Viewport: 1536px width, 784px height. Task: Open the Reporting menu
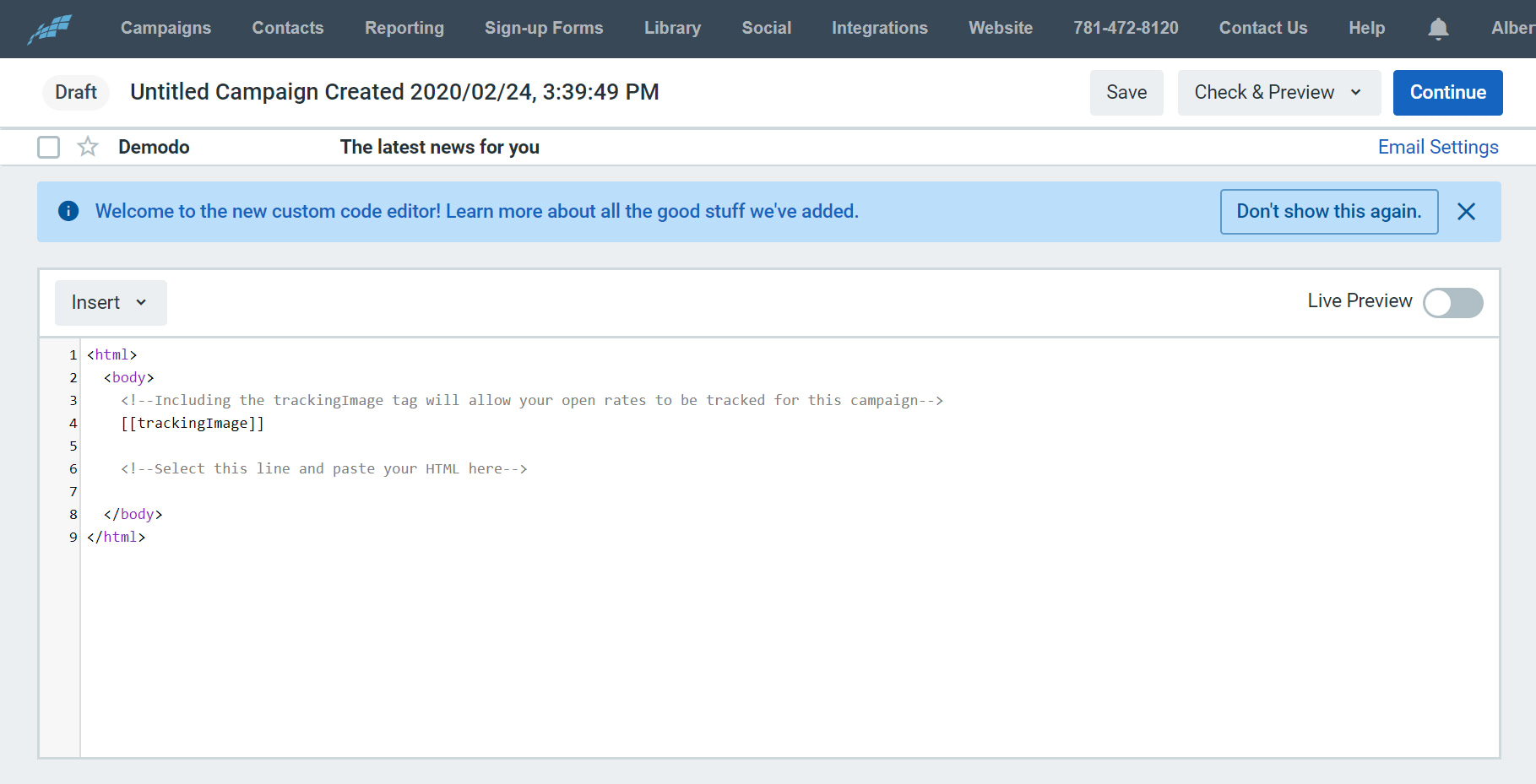[x=404, y=28]
